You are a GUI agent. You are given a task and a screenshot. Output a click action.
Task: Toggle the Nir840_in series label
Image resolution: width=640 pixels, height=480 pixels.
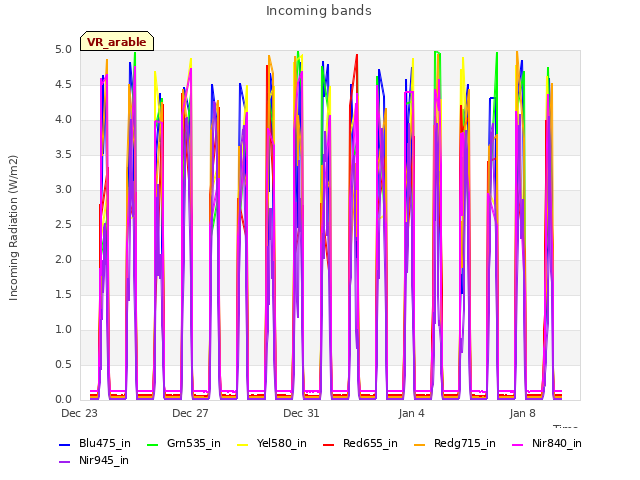coord(557,443)
